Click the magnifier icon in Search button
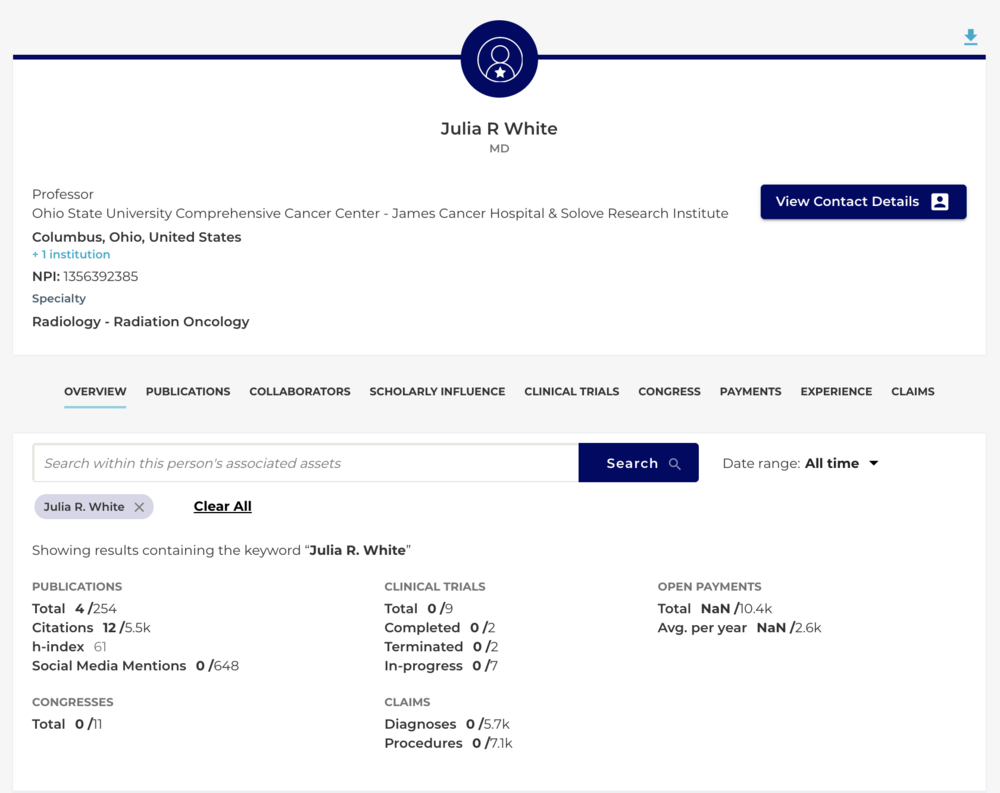Screen dimensions: 1000x793 click(675, 464)
